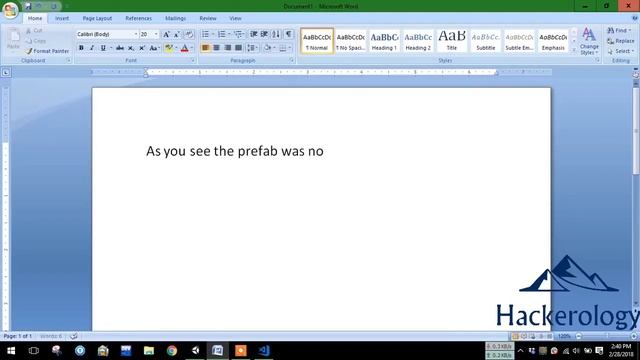Switch to the Review tab
The height and width of the screenshot is (360, 640).
[208, 18]
